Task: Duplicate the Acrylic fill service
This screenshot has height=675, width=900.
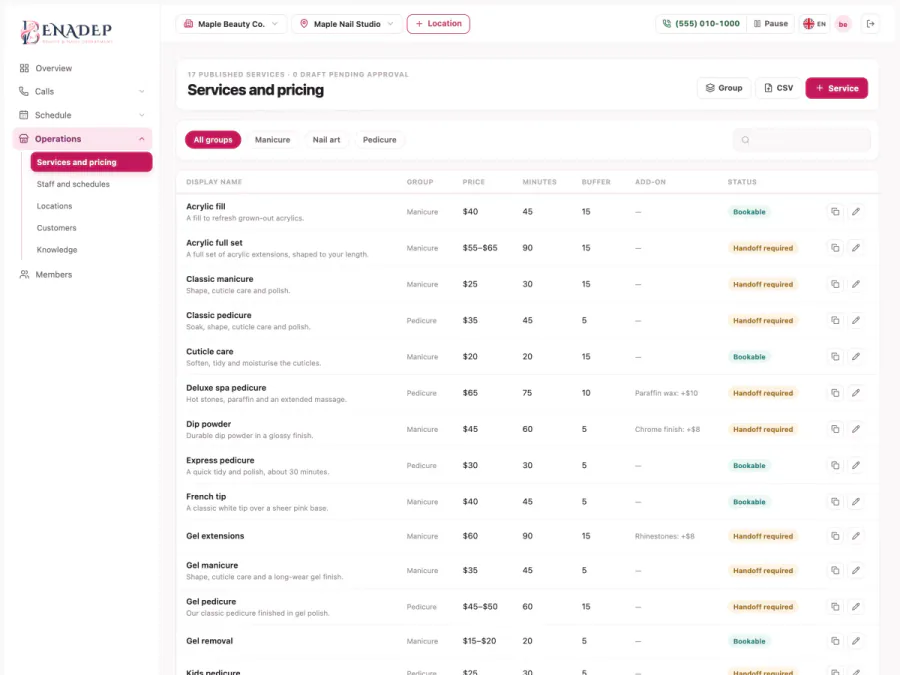Action: (835, 212)
